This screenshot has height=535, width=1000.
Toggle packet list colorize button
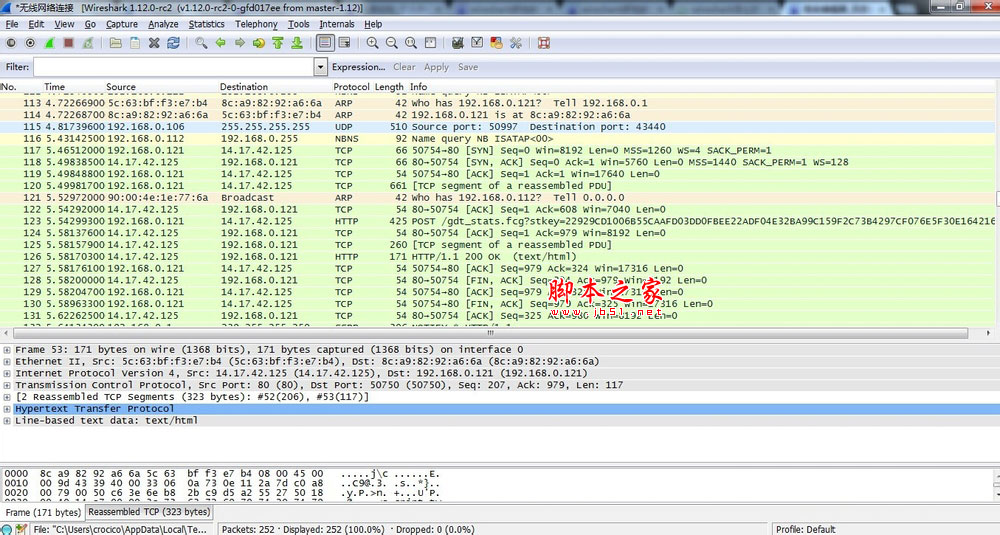tap(325, 43)
